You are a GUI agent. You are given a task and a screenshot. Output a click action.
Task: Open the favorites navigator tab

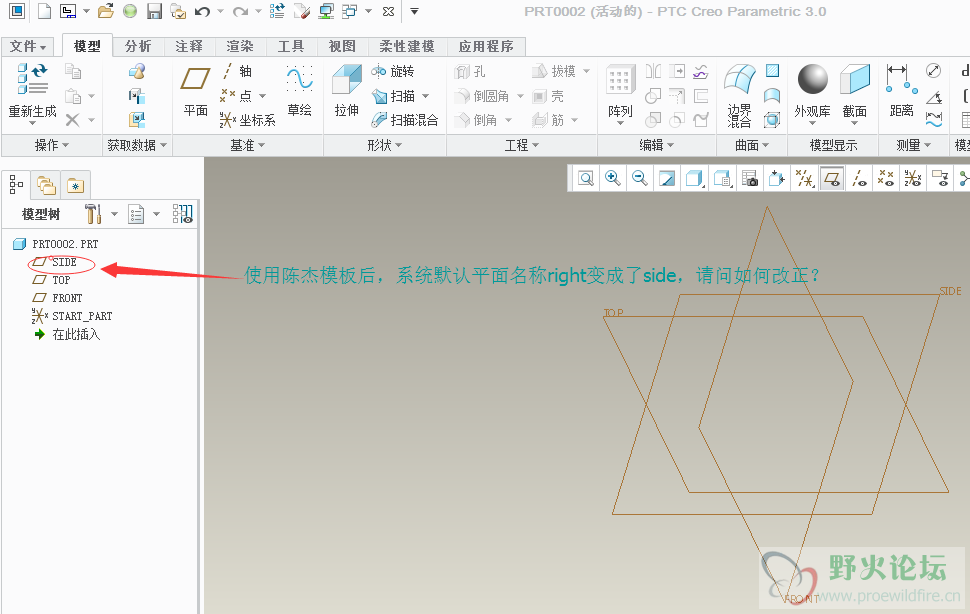tap(75, 185)
